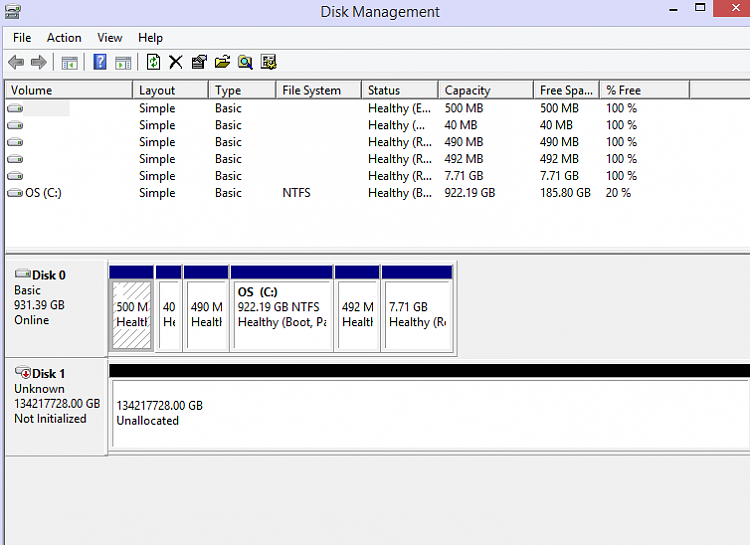This screenshot has height=545, width=750.
Task: Click the settings list toolbar icon
Action: click(x=268, y=62)
